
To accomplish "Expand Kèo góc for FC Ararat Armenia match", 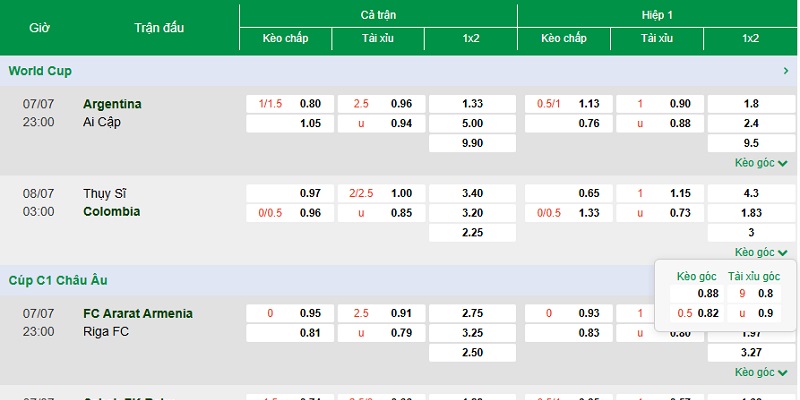I will [761, 372].
